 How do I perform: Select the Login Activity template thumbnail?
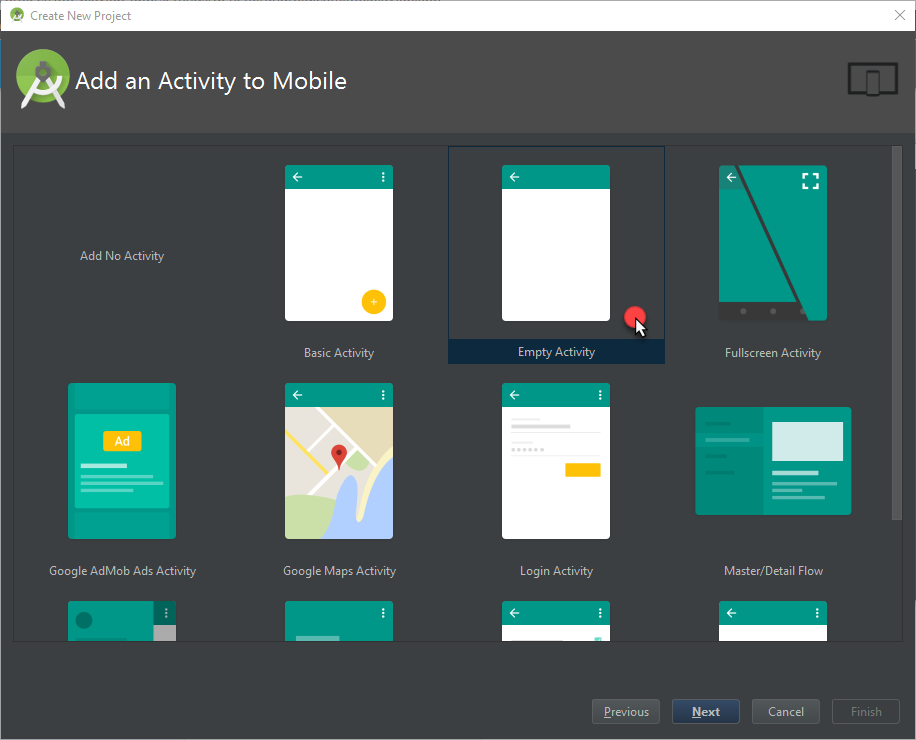point(556,461)
